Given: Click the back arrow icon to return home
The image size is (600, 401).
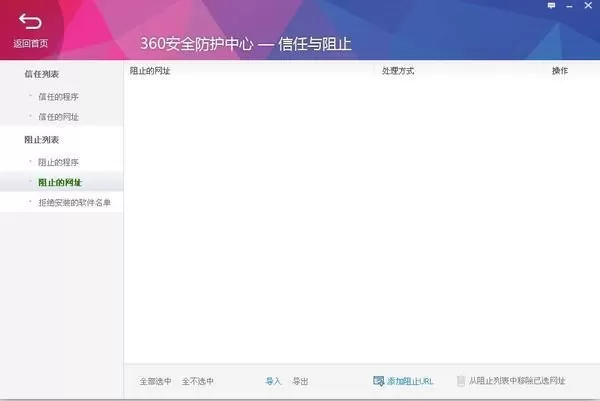Looking at the screenshot, I should pyautogui.click(x=30, y=21).
